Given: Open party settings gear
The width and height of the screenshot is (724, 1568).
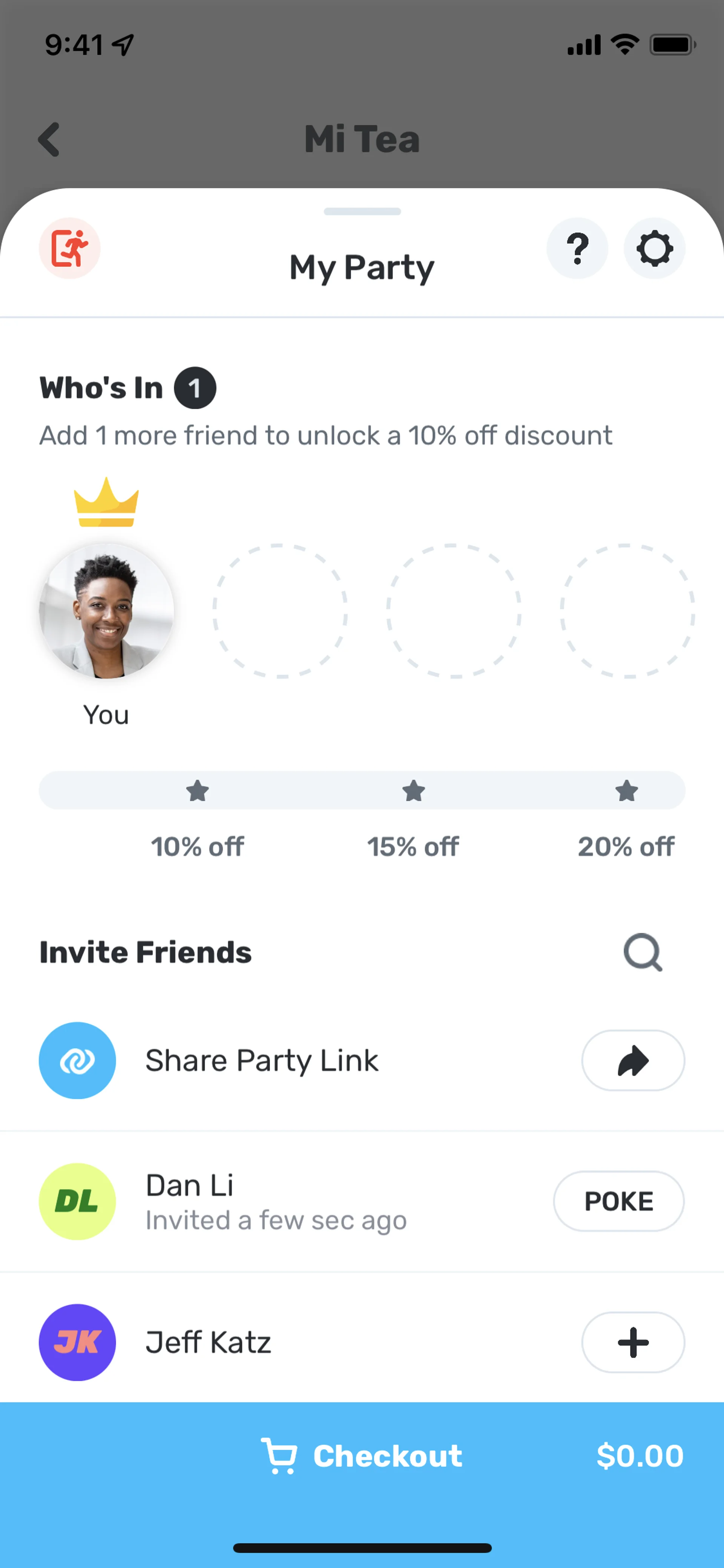Looking at the screenshot, I should point(654,248).
